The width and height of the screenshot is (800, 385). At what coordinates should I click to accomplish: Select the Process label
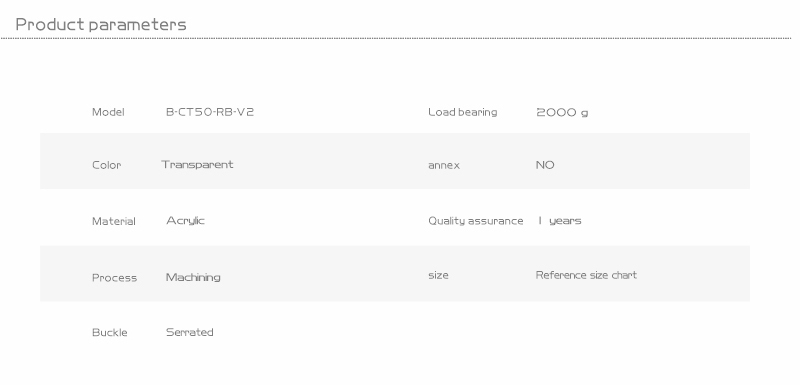point(114,278)
